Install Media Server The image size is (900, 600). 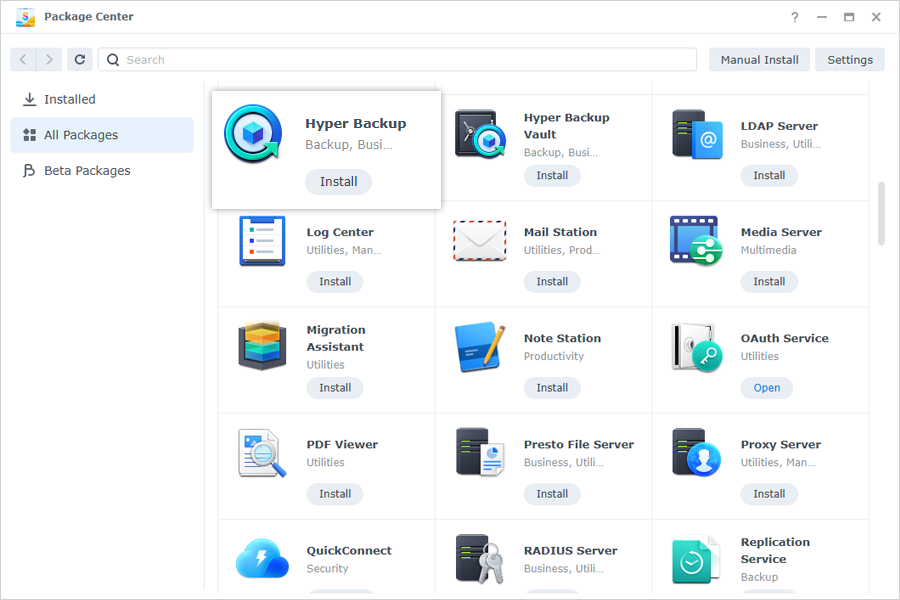coord(769,282)
